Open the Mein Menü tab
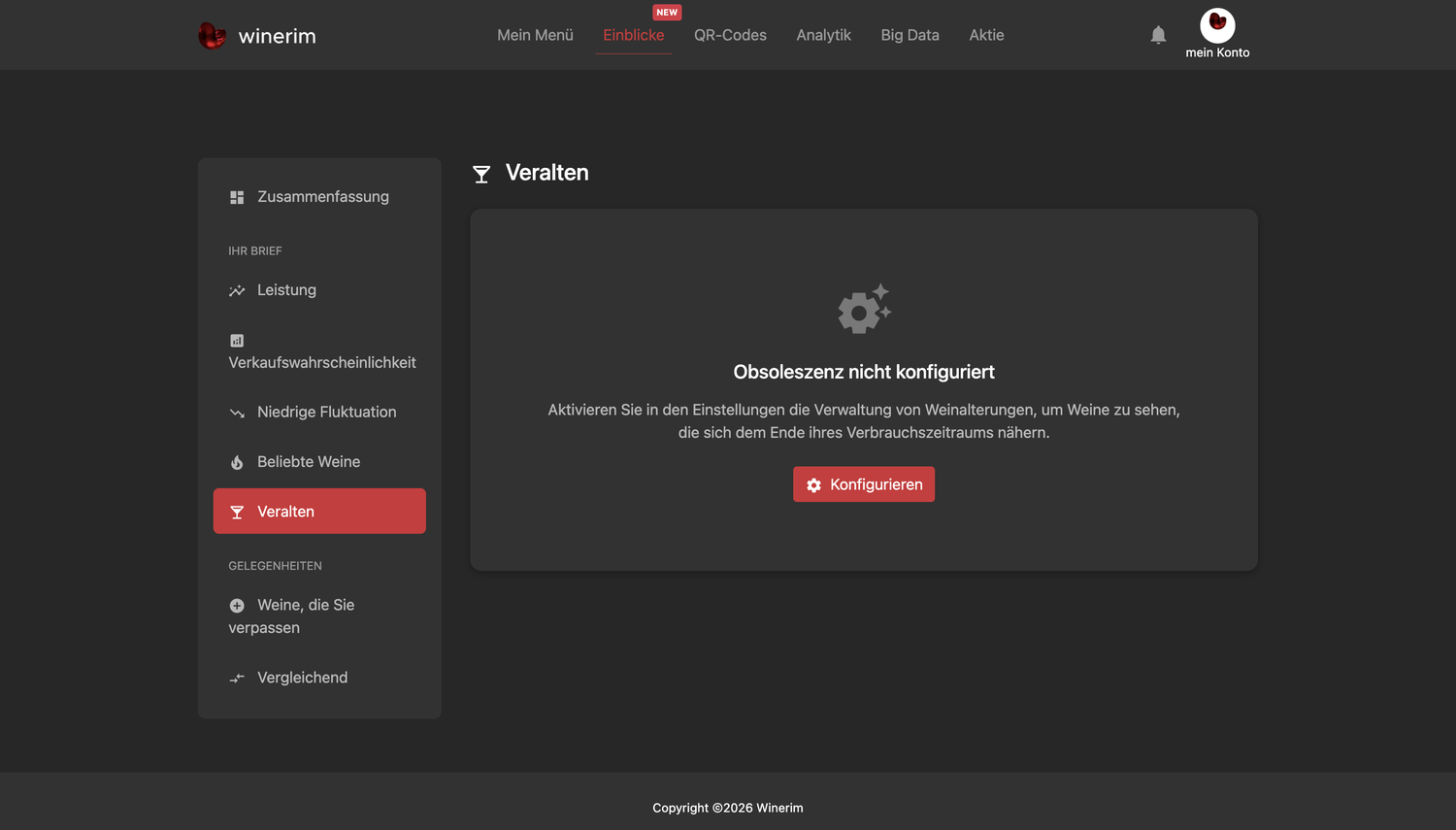The image size is (1456, 830). (535, 35)
